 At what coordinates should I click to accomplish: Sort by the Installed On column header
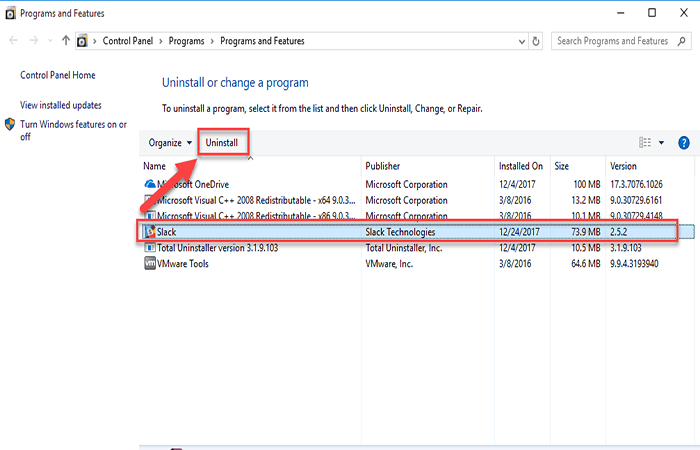pyautogui.click(x=521, y=166)
